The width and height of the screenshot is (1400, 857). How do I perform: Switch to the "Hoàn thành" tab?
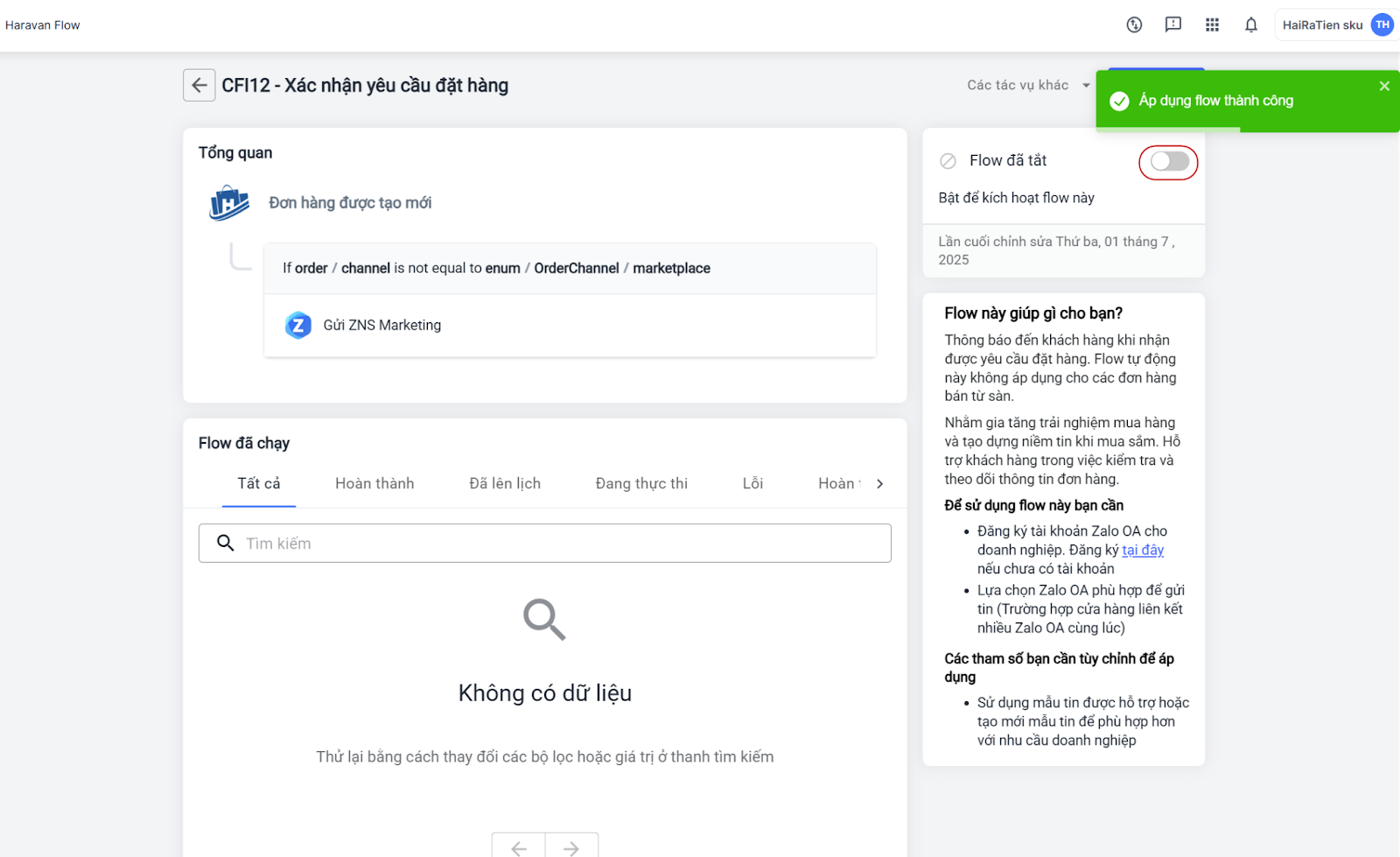[374, 483]
